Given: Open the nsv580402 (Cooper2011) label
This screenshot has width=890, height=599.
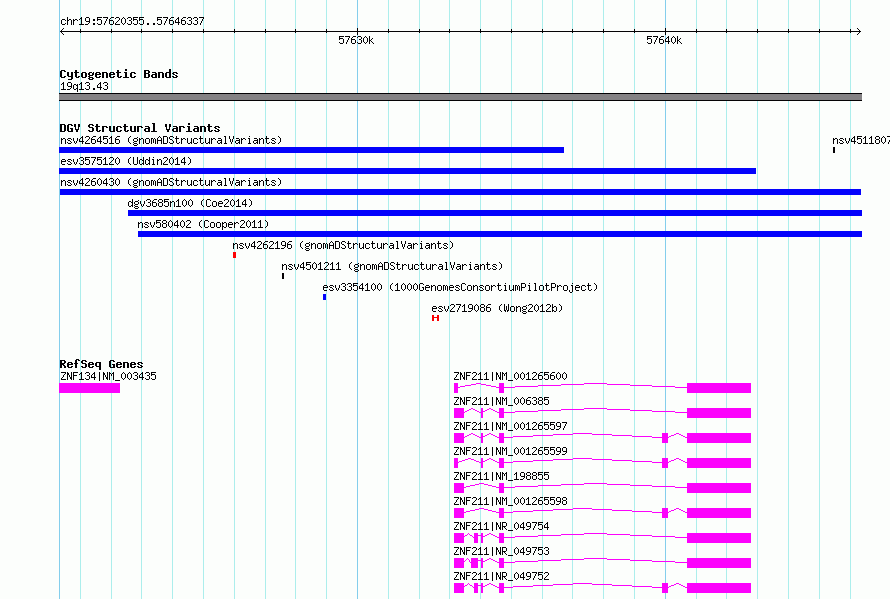Looking at the screenshot, I should point(203,224).
